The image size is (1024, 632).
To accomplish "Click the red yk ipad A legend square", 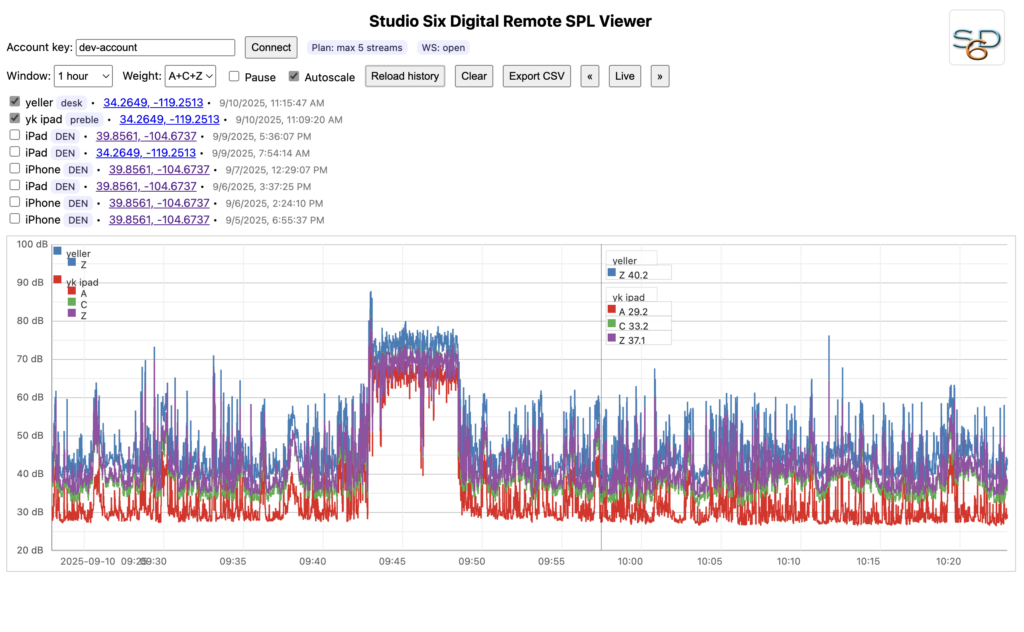I will coord(72,291).
